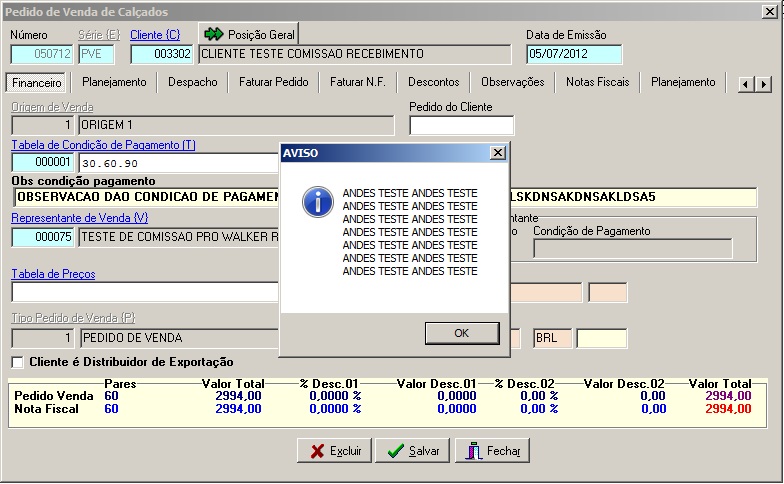
Task: Switch to the Financeiro tab
Action: (x=36, y=82)
